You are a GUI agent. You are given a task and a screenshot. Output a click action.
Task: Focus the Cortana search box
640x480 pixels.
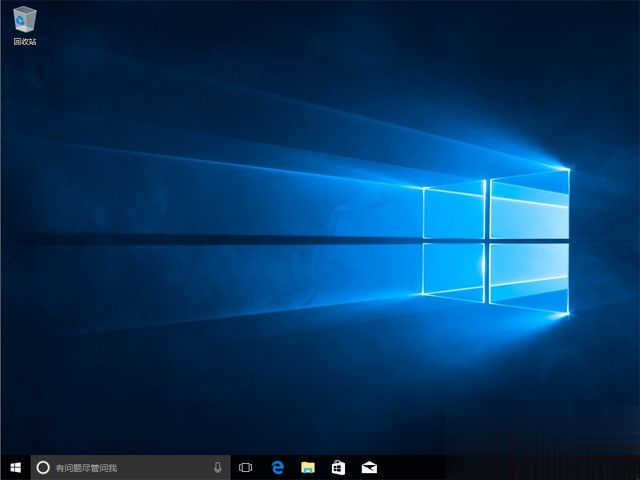131,467
